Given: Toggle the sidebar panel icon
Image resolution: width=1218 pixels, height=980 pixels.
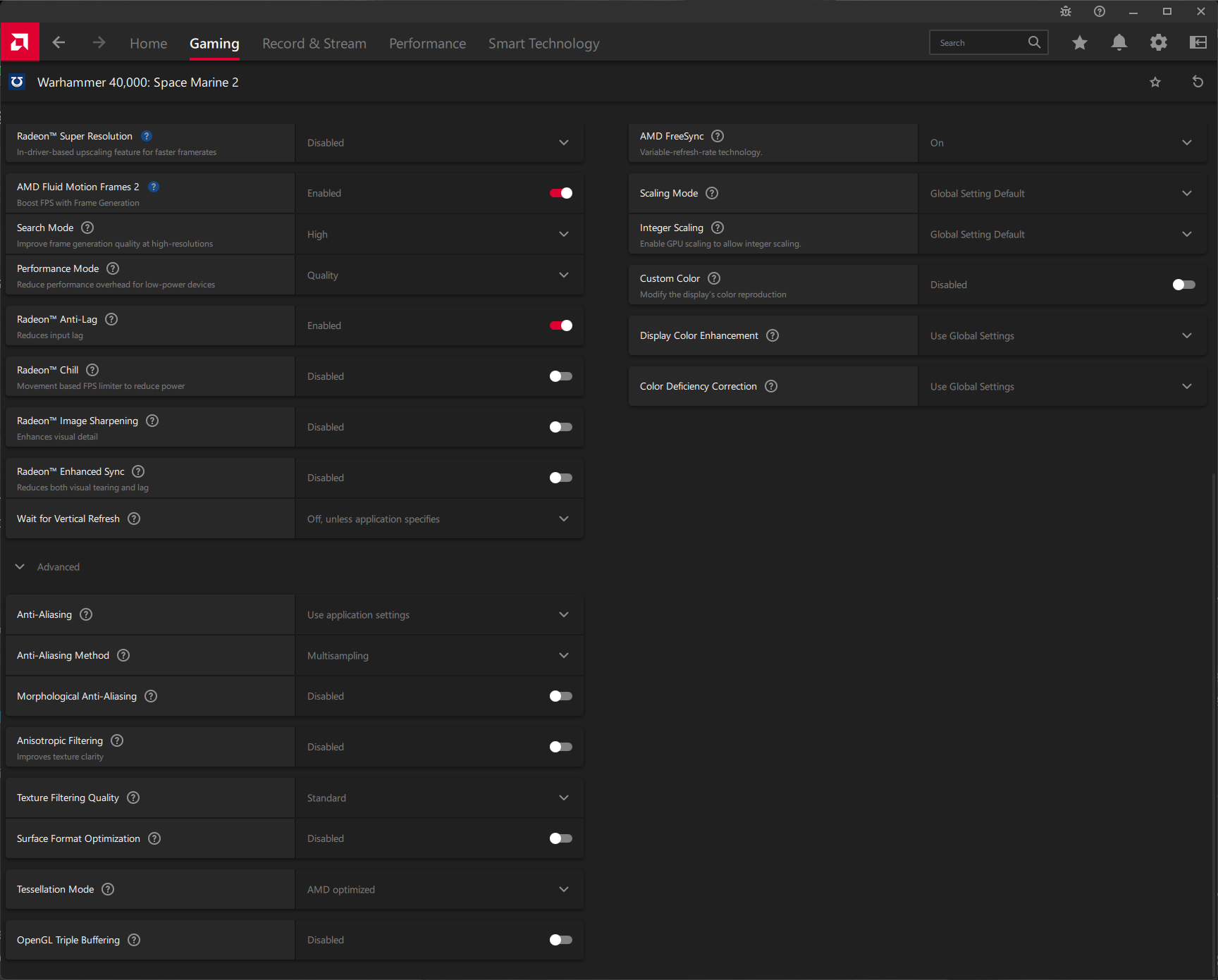Looking at the screenshot, I should pyautogui.click(x=1198, y=43).
